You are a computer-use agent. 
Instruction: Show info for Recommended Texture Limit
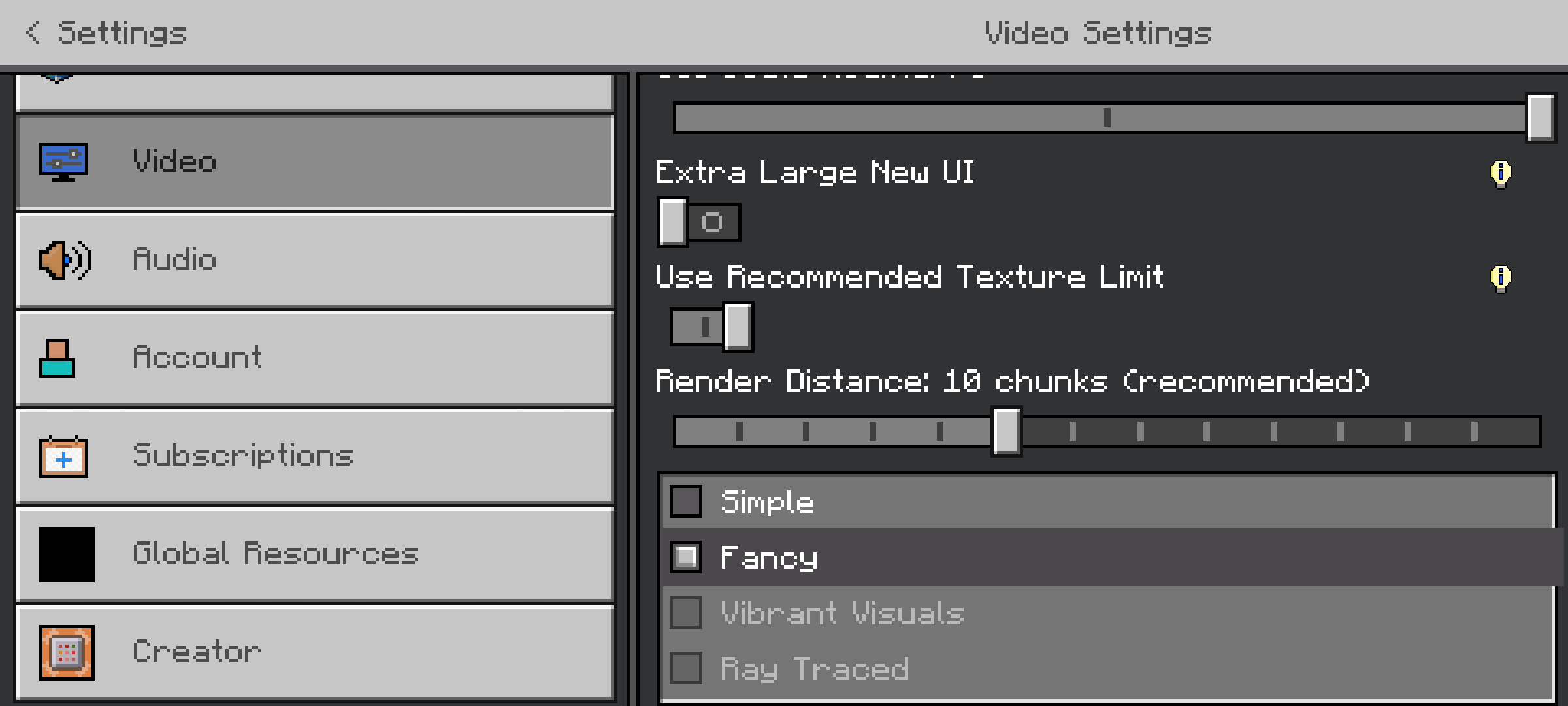[1501, 278]
